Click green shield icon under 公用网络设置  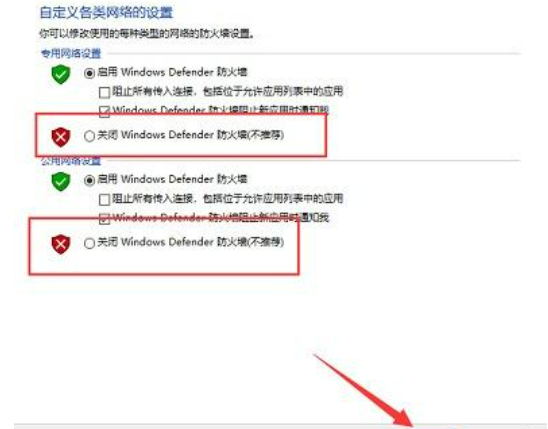pyautogui.click(x=60, y=181)
